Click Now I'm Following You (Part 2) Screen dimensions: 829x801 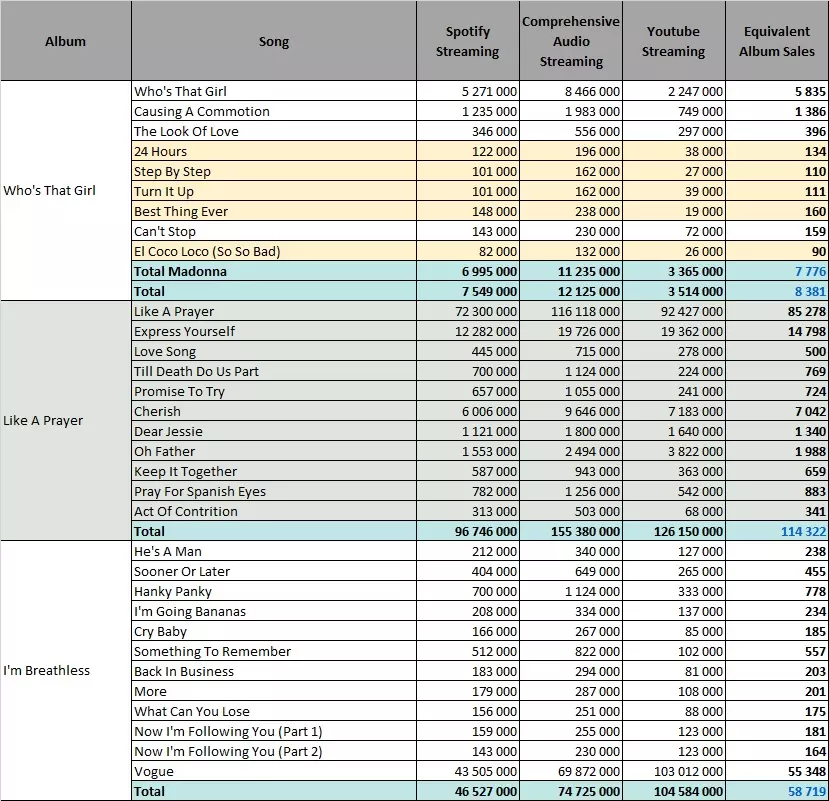pyautogui.click(x=274, y=752)
